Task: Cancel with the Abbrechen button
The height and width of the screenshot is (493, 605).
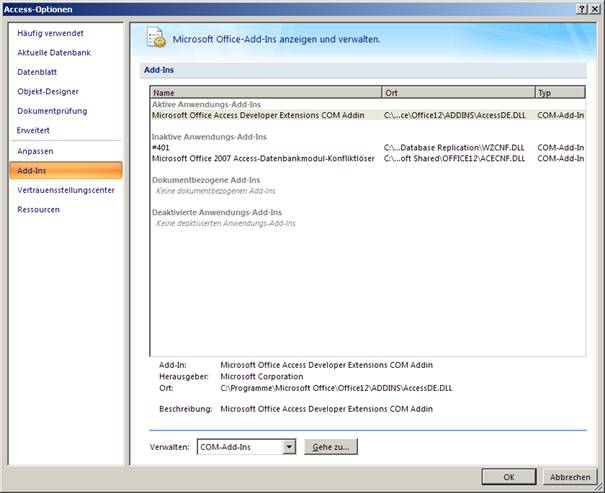Action: tap(570, 477)
